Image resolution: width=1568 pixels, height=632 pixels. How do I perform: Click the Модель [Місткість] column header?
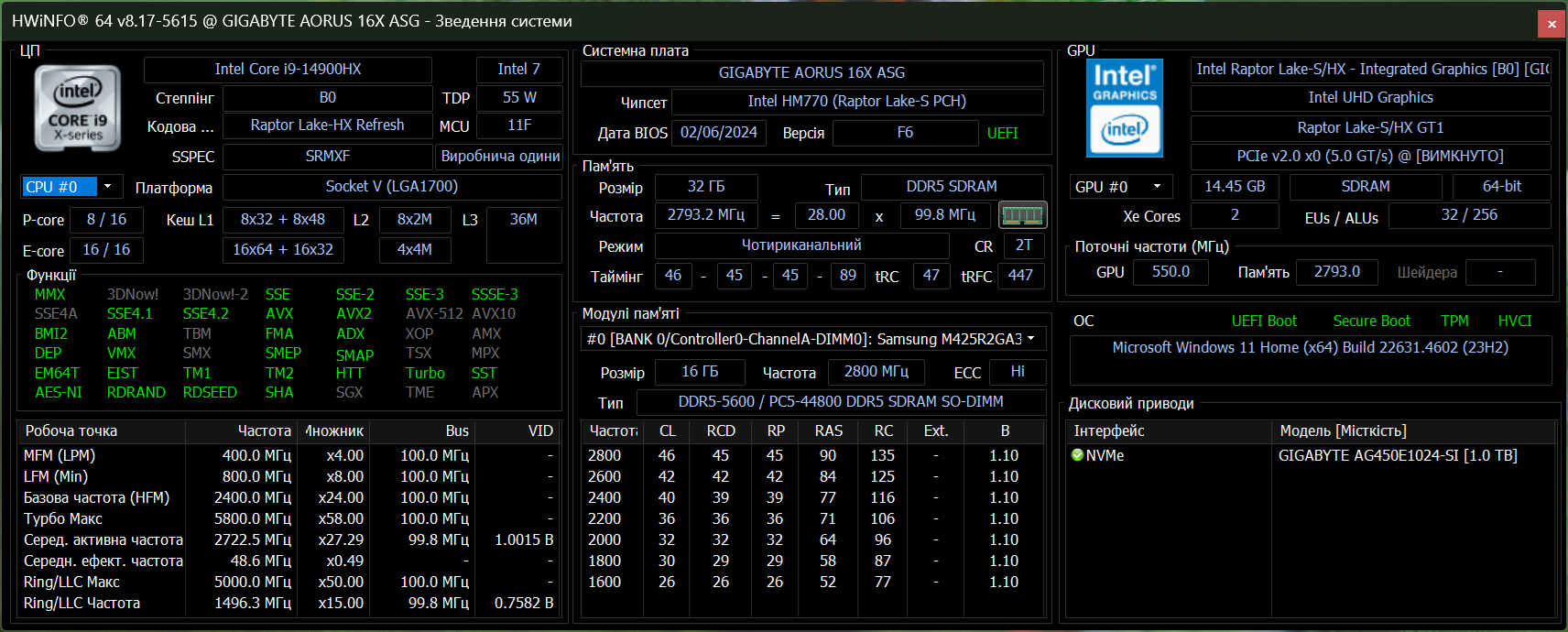[1414, 431]
